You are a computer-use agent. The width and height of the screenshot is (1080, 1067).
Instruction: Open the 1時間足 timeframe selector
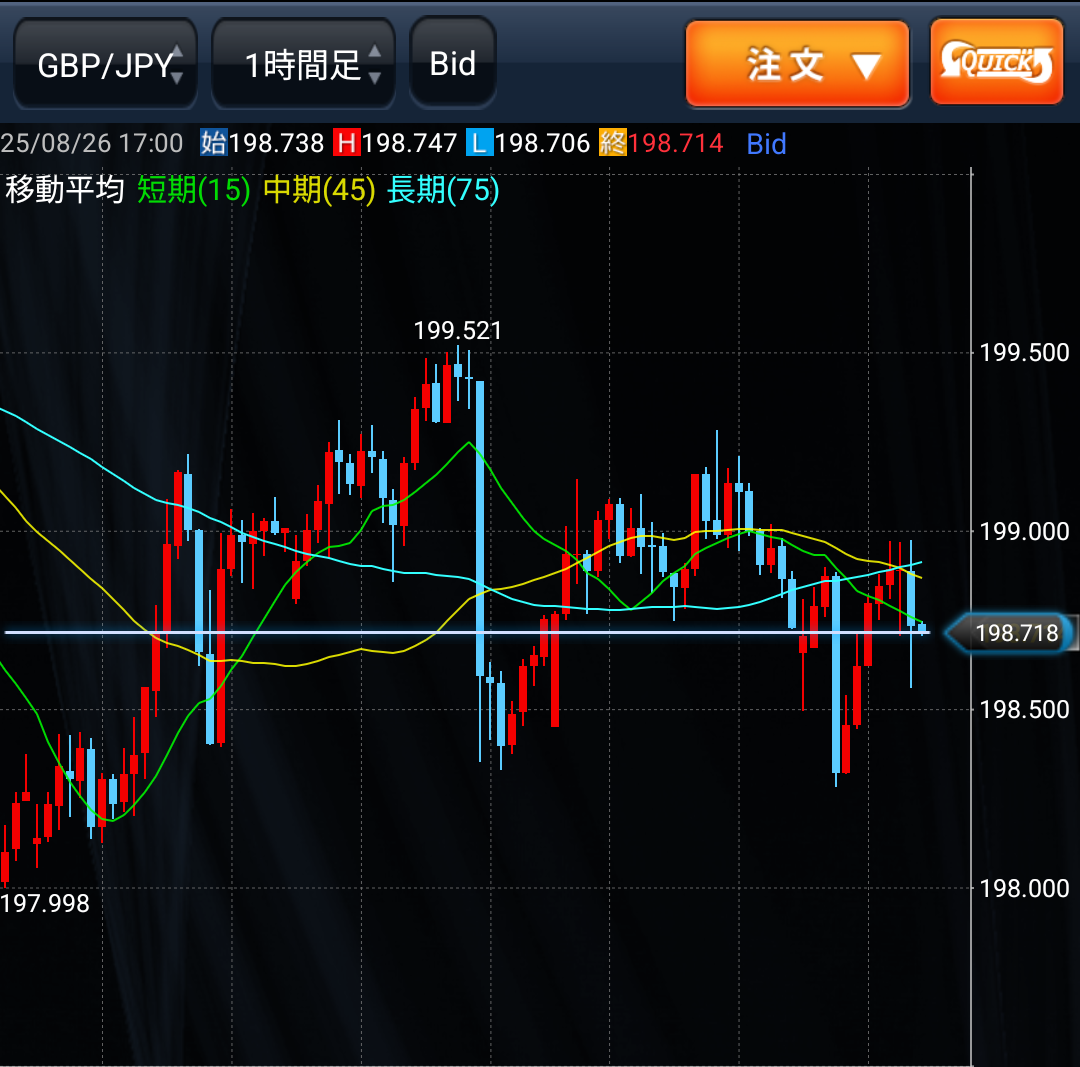coord(303,65)
